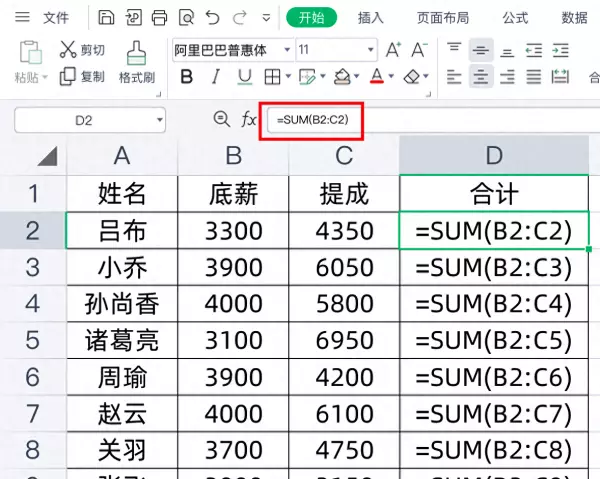Expand quick access toolbar dropdown

click(x=266, y=18)
